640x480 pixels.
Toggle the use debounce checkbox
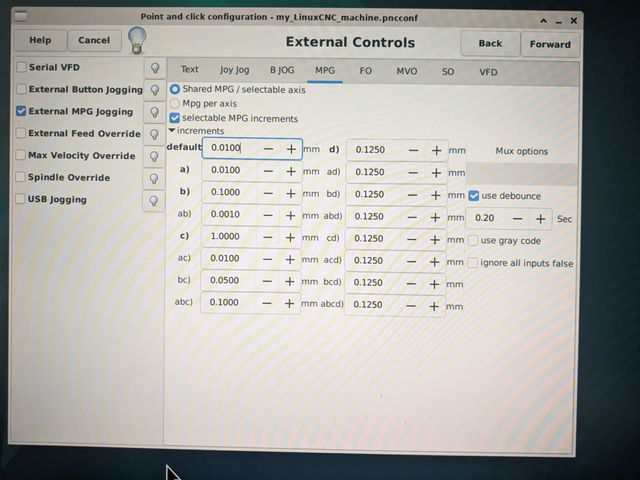(474, 196)
